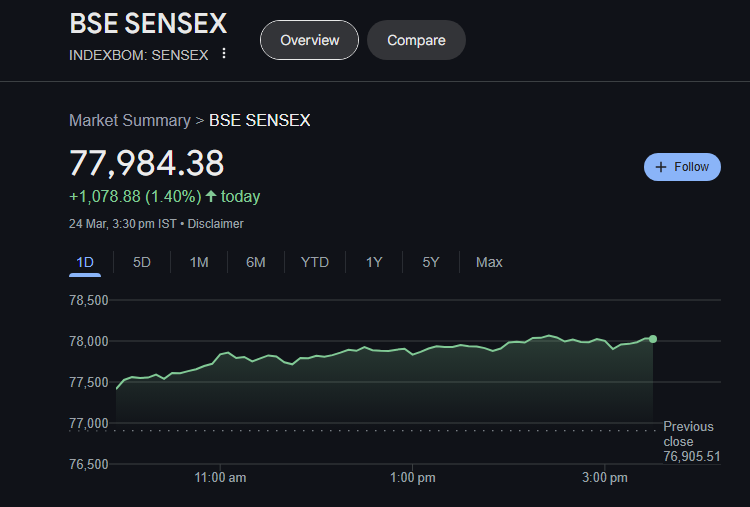Click the 76,500 axis label
The image size is (750, 507).
89,464
